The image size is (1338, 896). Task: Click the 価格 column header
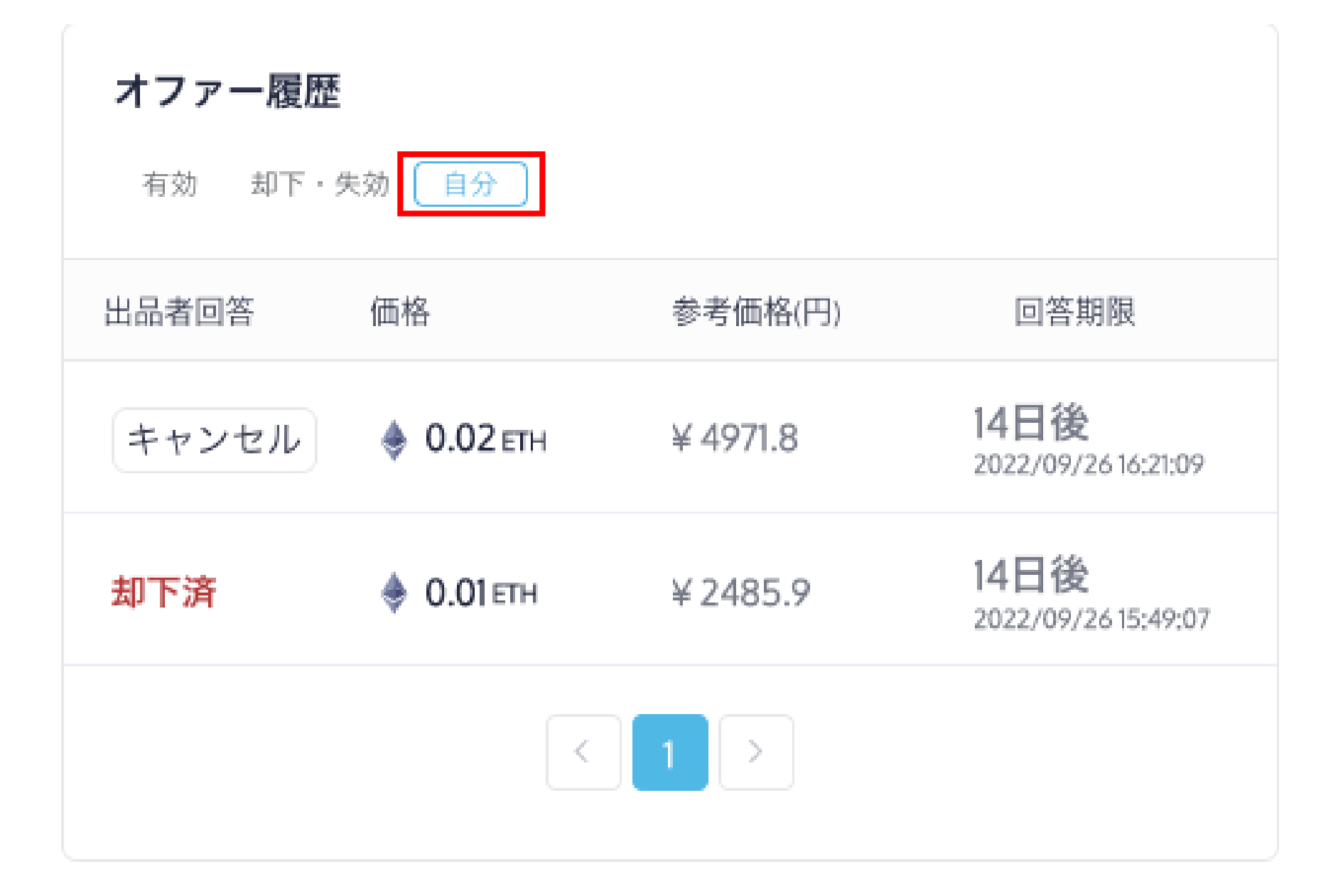399,311
